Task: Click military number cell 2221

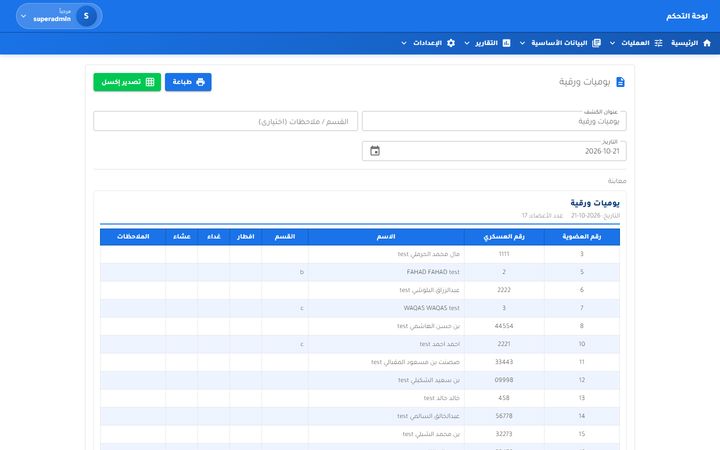Action: 504,344
